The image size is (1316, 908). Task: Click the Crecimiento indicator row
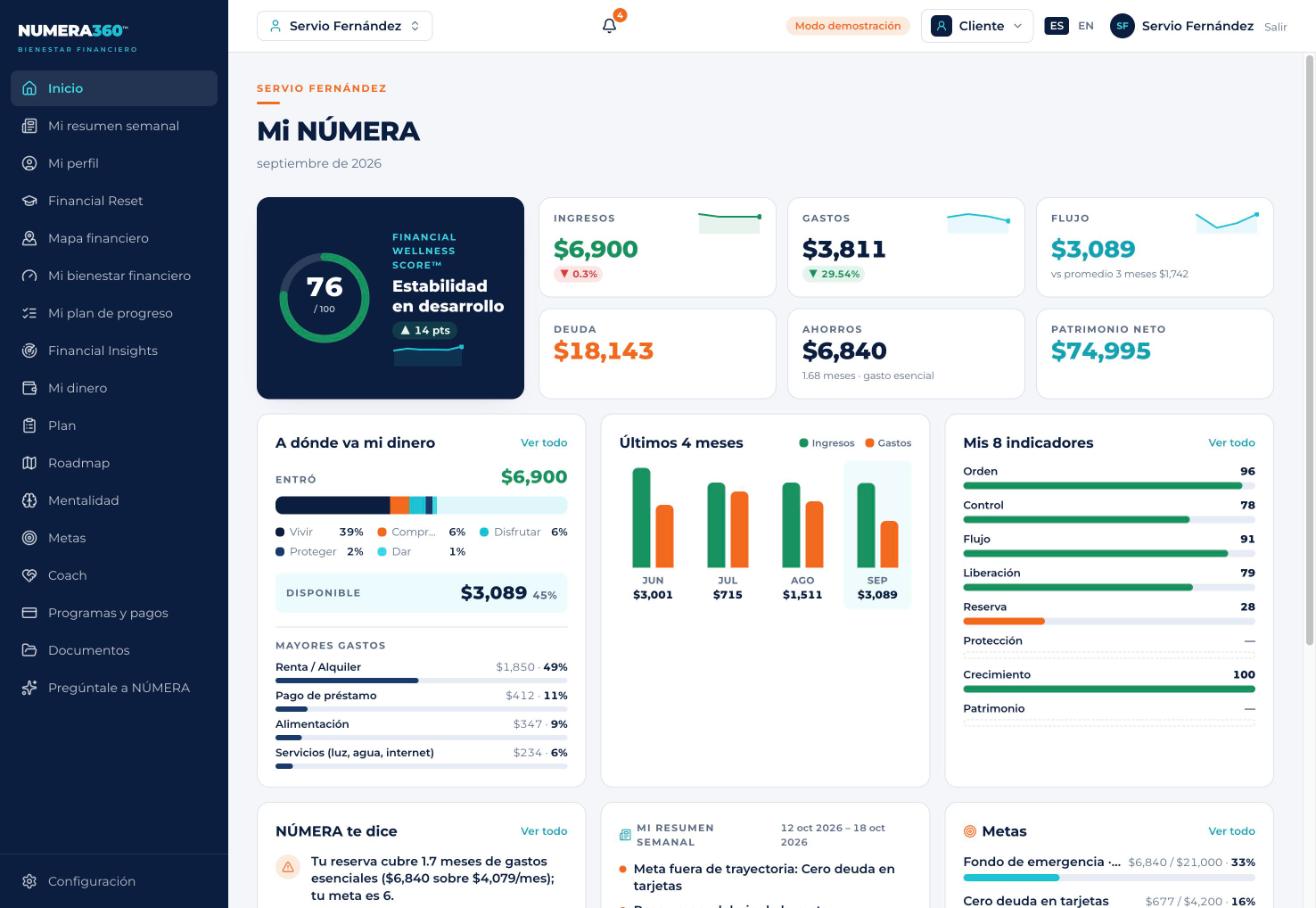(x=1109, y=681)
